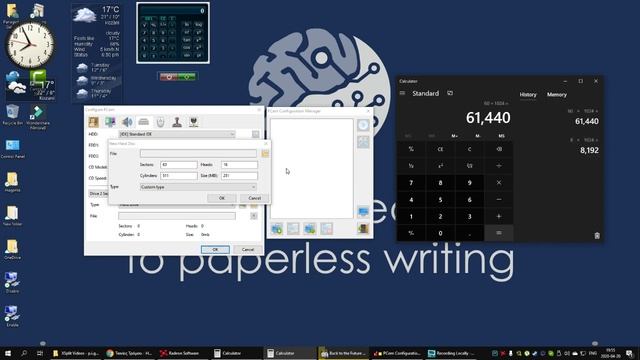
Task: Open the Mouse tab in Configure PCem
Action: pos(160,122)
